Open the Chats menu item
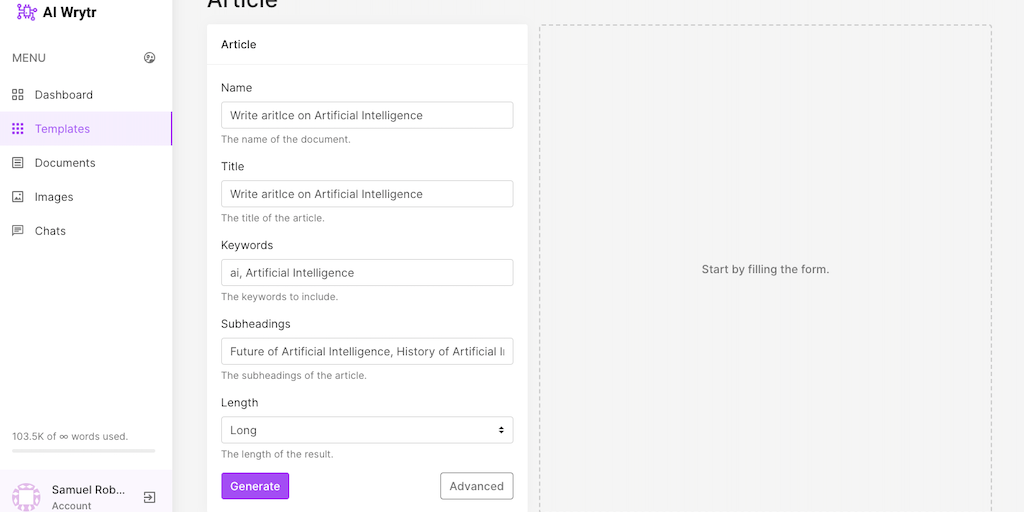Image resolution: width=1024 pixels, height=512 pixels. 50,231
